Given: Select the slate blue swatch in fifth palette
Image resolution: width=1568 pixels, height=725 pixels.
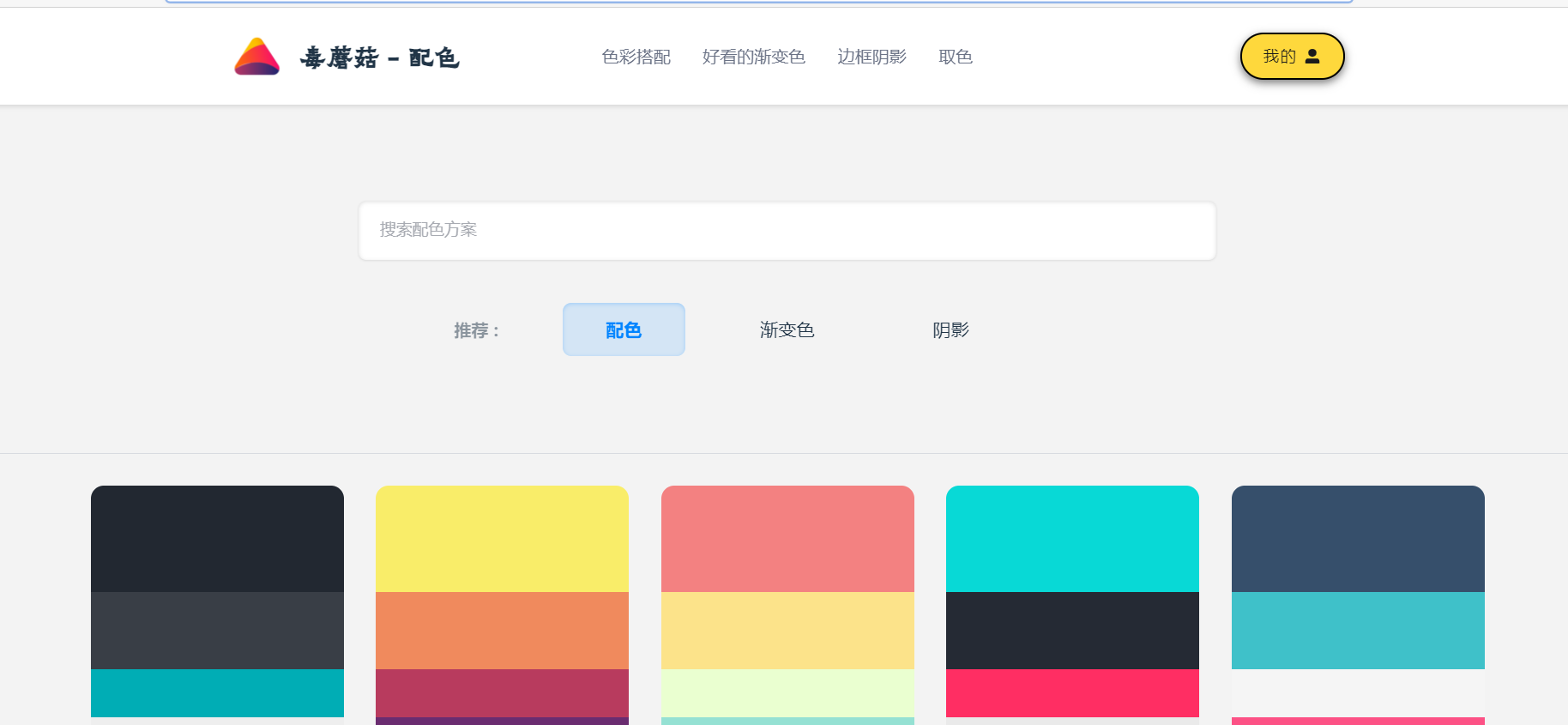Looking at the screenshot, I should [1358, 539].
